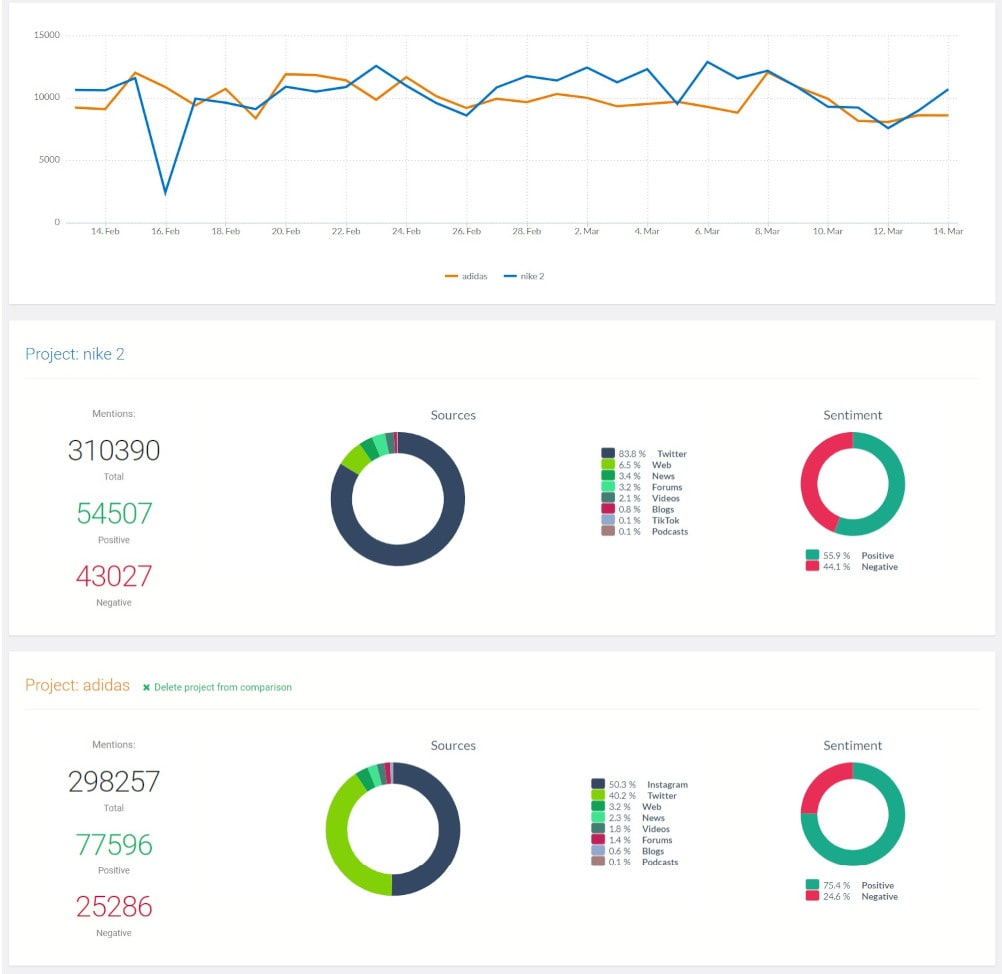Click nike 2 total mentions 310390
The width and height of the screenshot is (1002, 974).
click(x=114, y=451)
